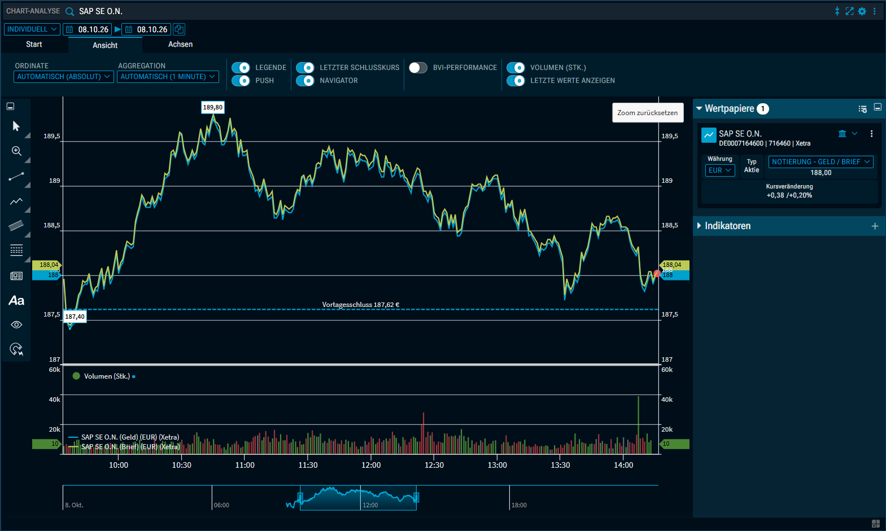The image size is (886, 531).
Task: Click the reset drawings rotate icon
Action: (16, 349)
